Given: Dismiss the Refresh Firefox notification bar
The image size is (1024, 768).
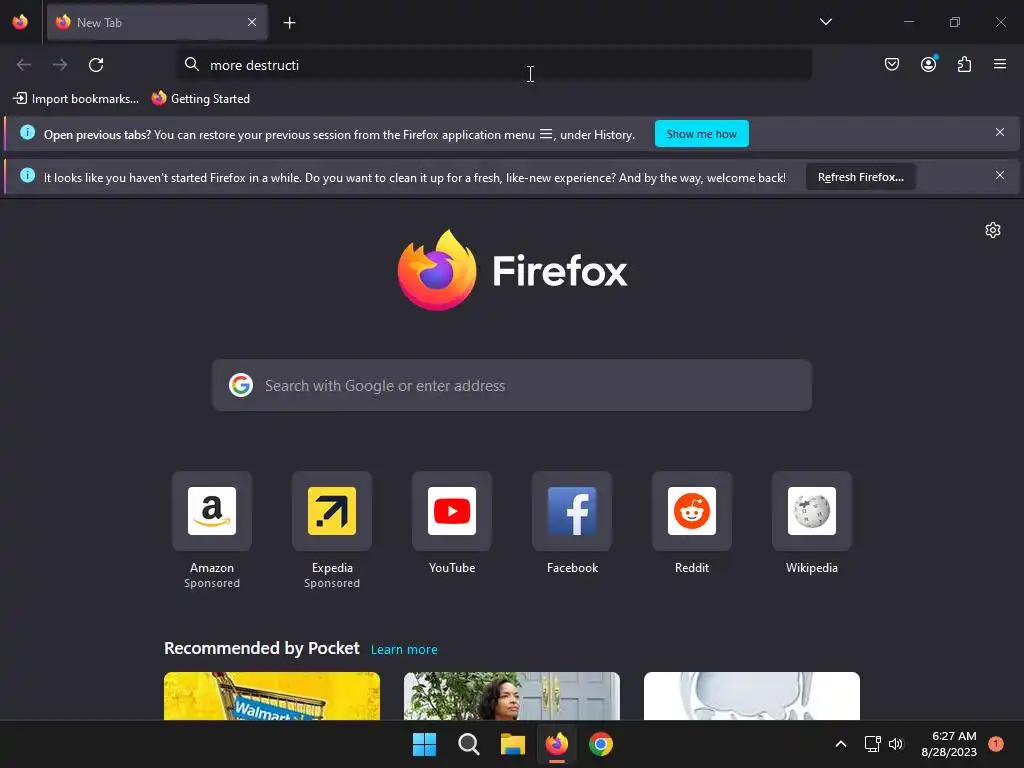Looking at the screenshot, I should tap(1000, 175).
